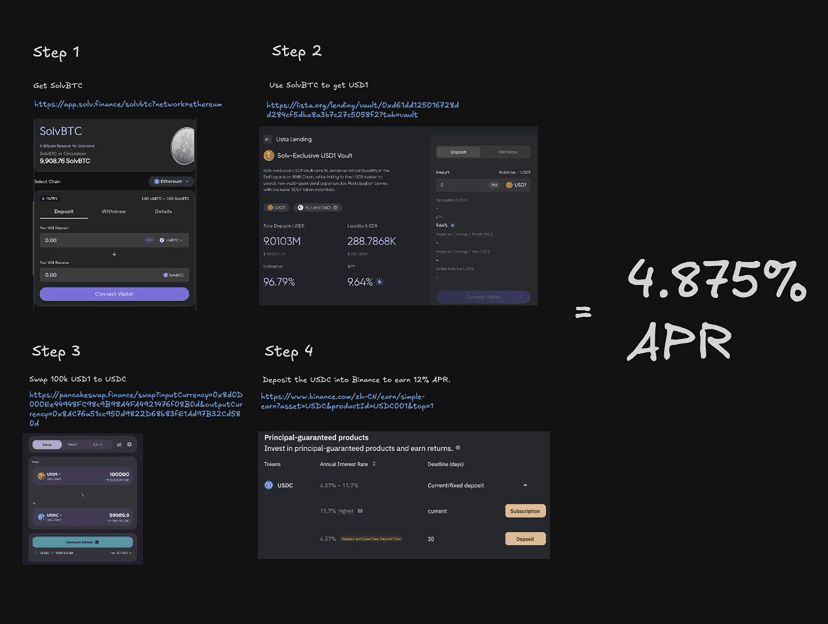This screenshot has width=828, height=624.
Task: Click the Deposit and Love Easy Deposit Coin tag
Action: [x=371, y=539]
